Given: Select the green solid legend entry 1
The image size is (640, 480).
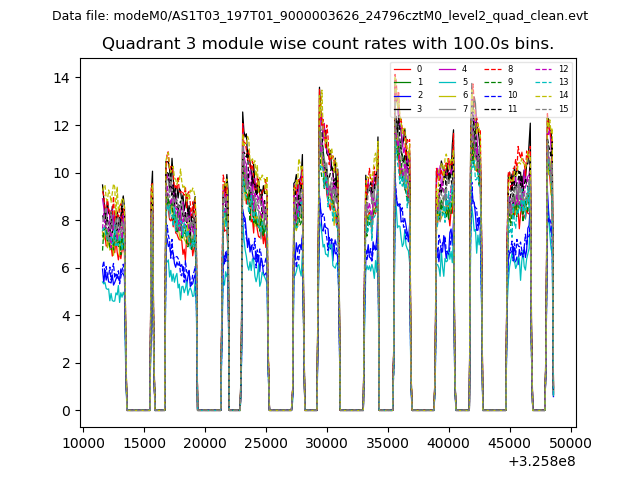Looking at the screenshot, I should tap(409, 82).
